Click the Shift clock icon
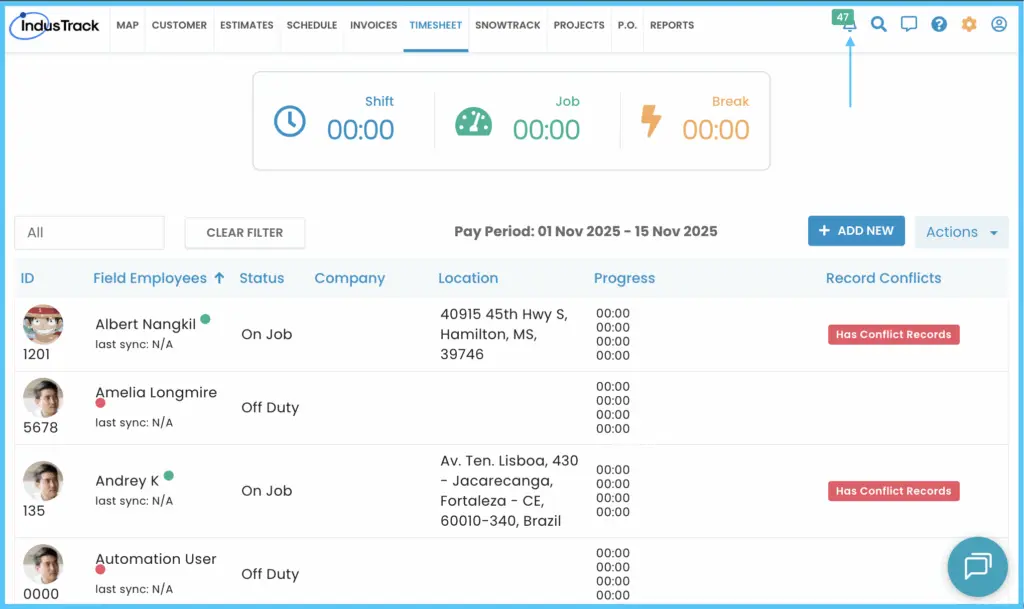 (289, 121)
